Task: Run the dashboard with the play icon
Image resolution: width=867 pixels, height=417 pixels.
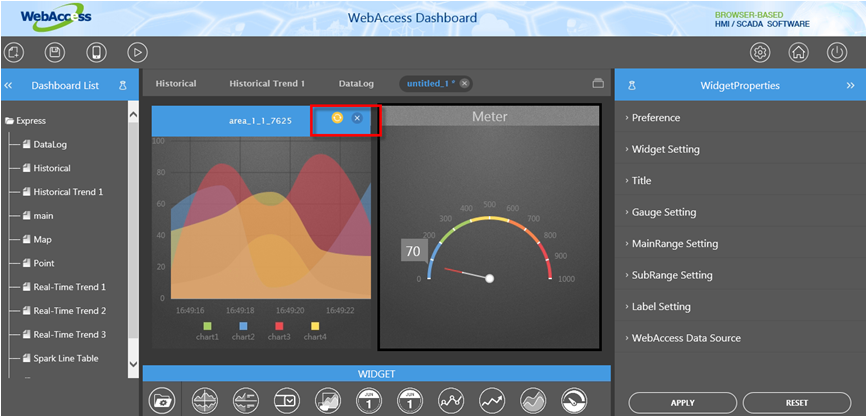Action: pos(137,53)
